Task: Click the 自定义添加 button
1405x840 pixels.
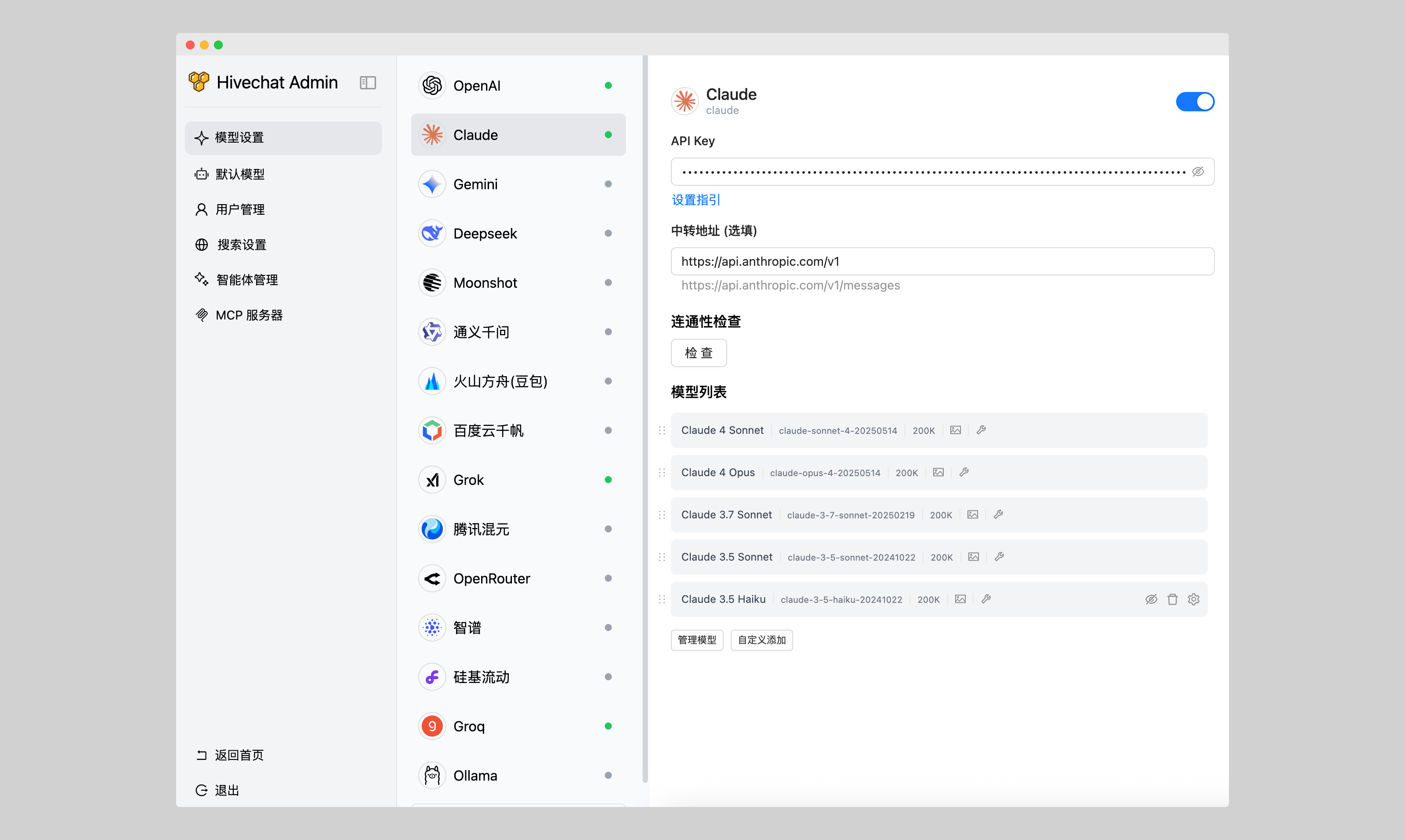Action: click(x=761, y=640)
